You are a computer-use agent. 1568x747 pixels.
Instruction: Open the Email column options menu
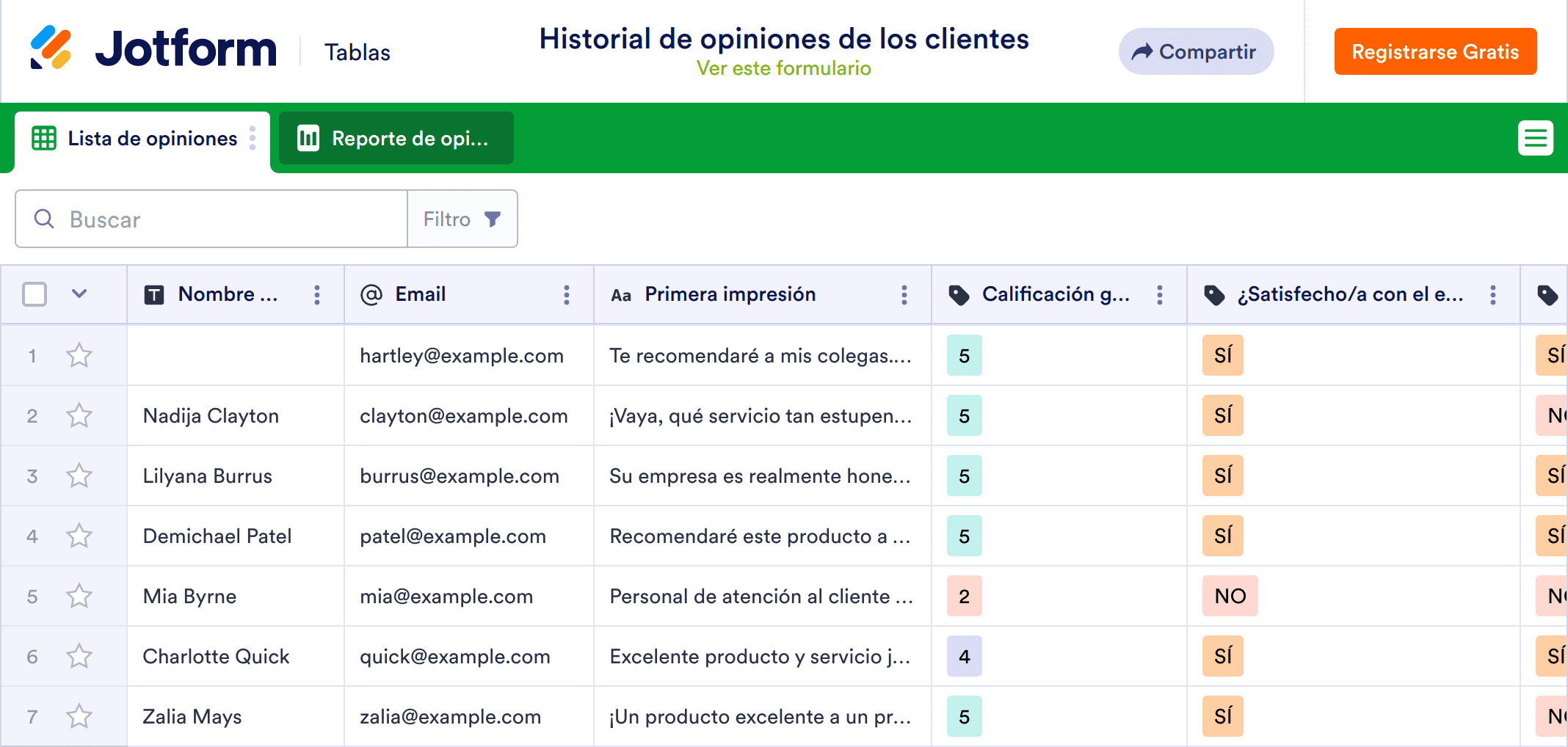pos(566,294)
